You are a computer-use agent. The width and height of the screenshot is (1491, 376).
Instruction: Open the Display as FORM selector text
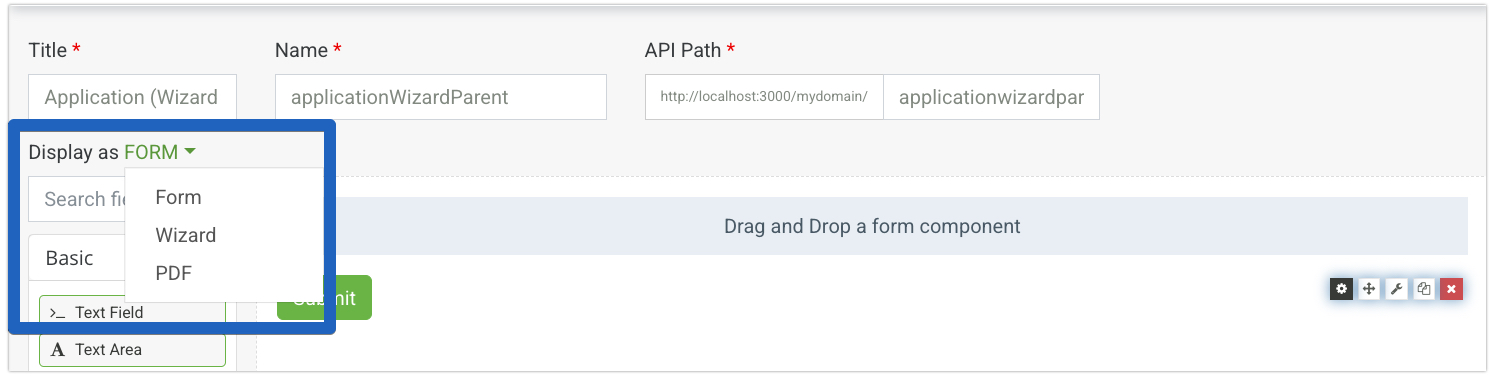tap(112, 152)
